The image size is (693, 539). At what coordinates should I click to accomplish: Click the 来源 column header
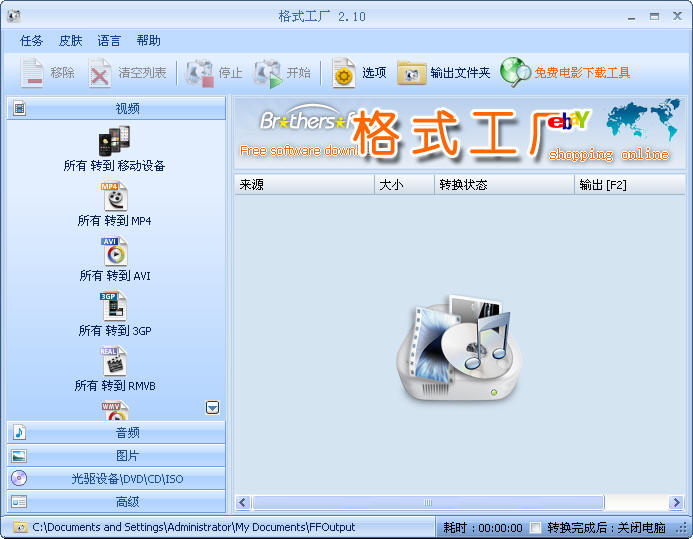tap(305, 185)
